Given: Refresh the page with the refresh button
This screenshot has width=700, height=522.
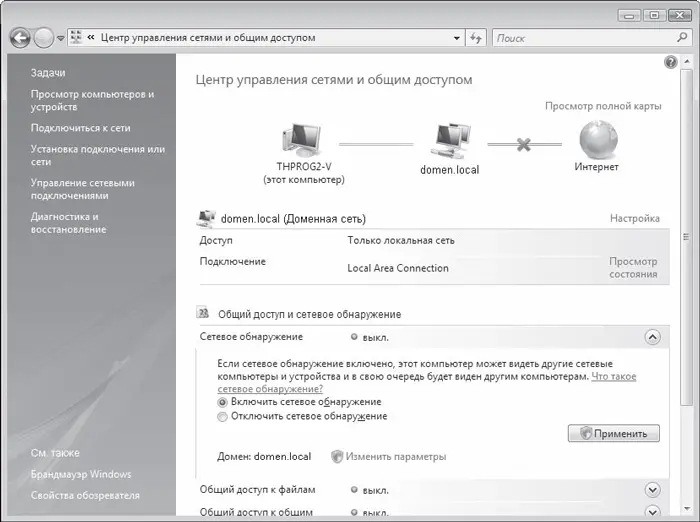Looking at the screenshot, I should pyautogui.click(x=475, y=38).
